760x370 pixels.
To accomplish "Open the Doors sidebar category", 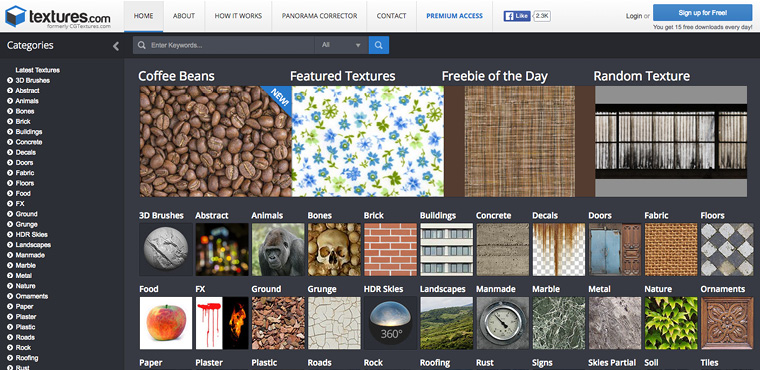I will point(24,162).
